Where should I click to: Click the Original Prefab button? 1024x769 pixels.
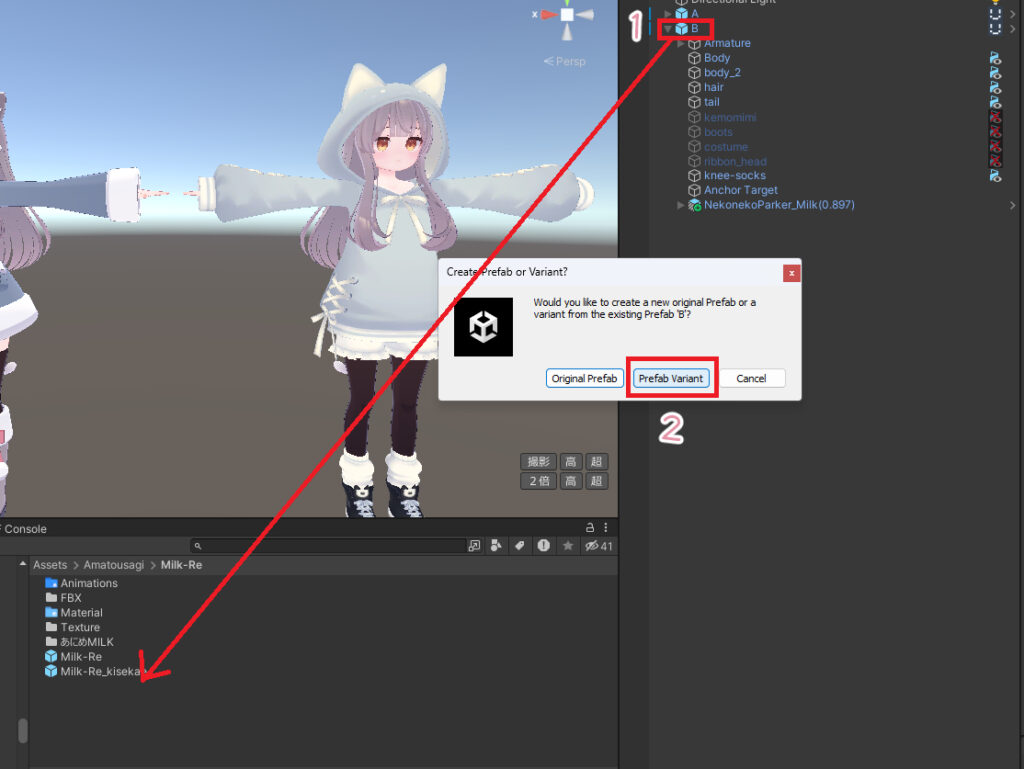coord(584,379)
